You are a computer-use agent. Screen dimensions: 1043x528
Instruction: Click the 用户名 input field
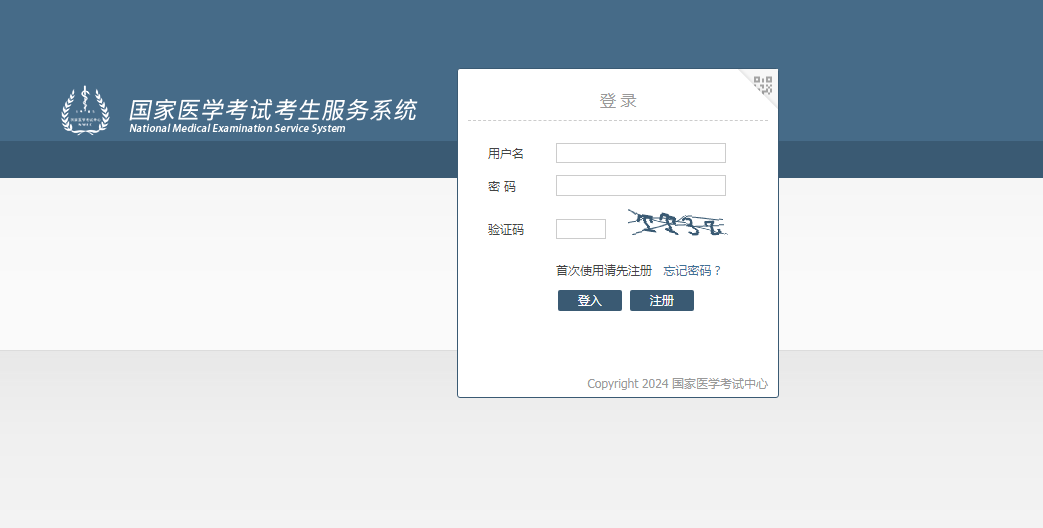pos(640,153)
